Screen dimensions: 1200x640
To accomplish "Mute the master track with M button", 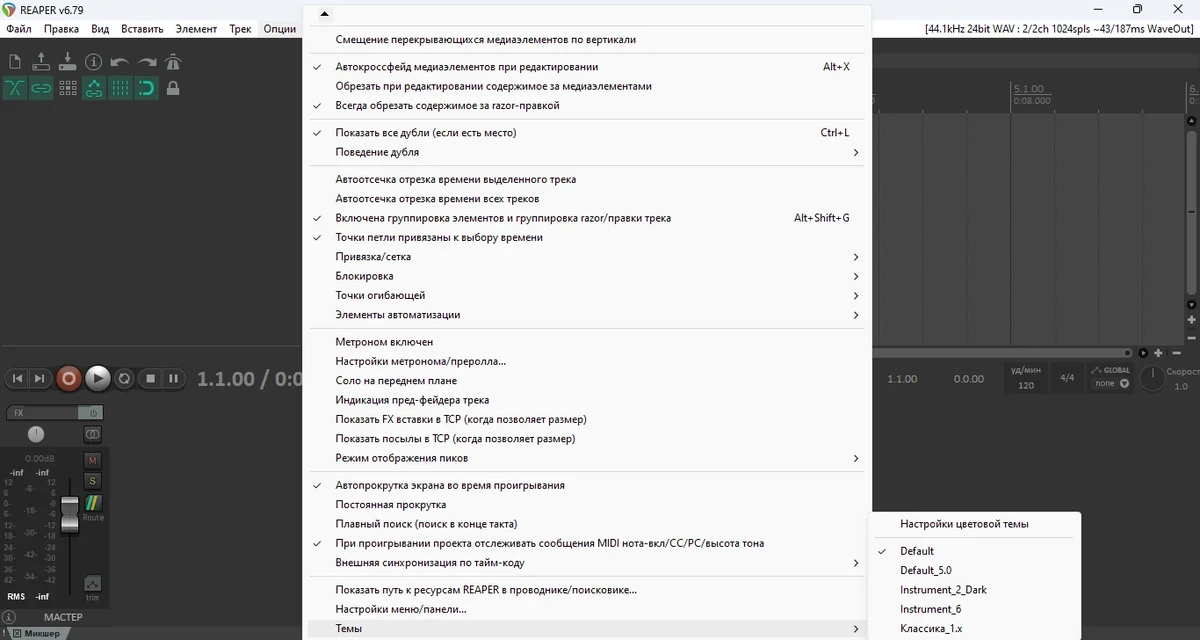I will coord(93,460).
